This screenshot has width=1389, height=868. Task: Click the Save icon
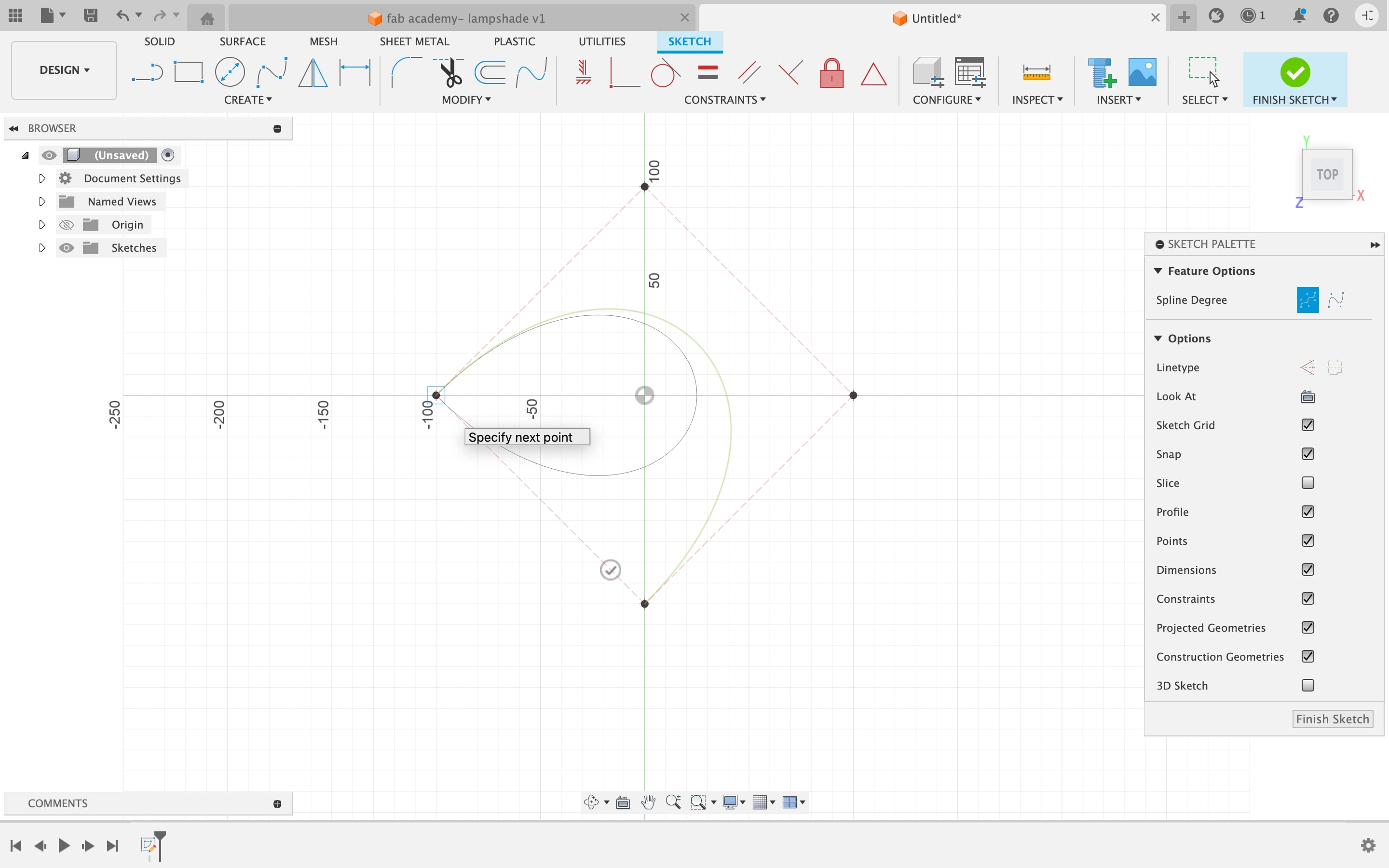[x=90, y=15]
